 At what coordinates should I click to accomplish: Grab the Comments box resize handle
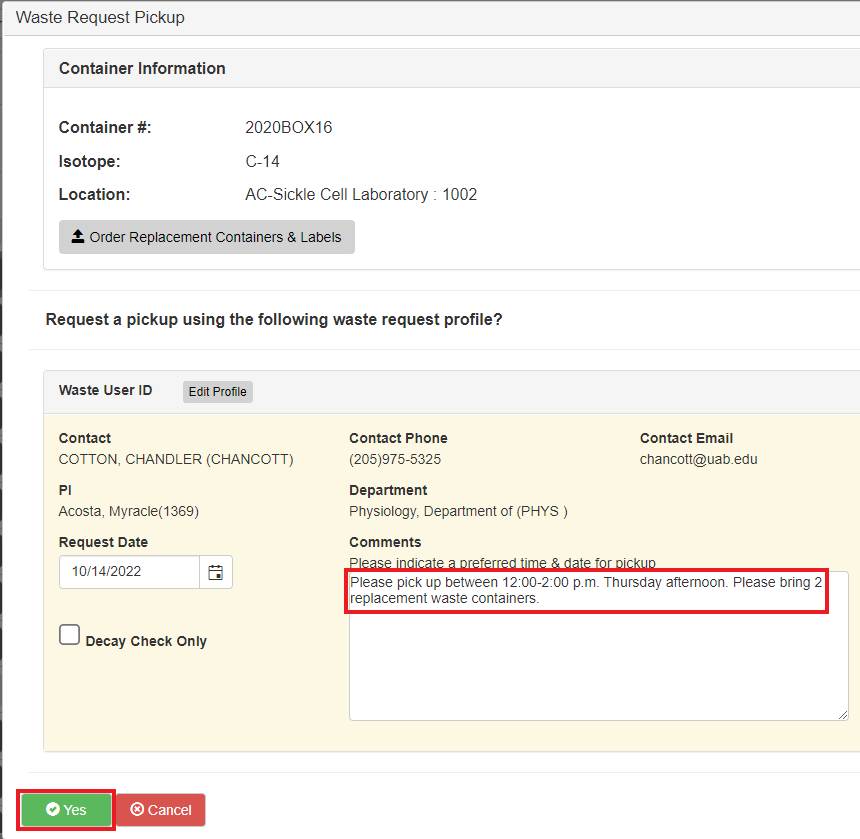pos(843,714)
